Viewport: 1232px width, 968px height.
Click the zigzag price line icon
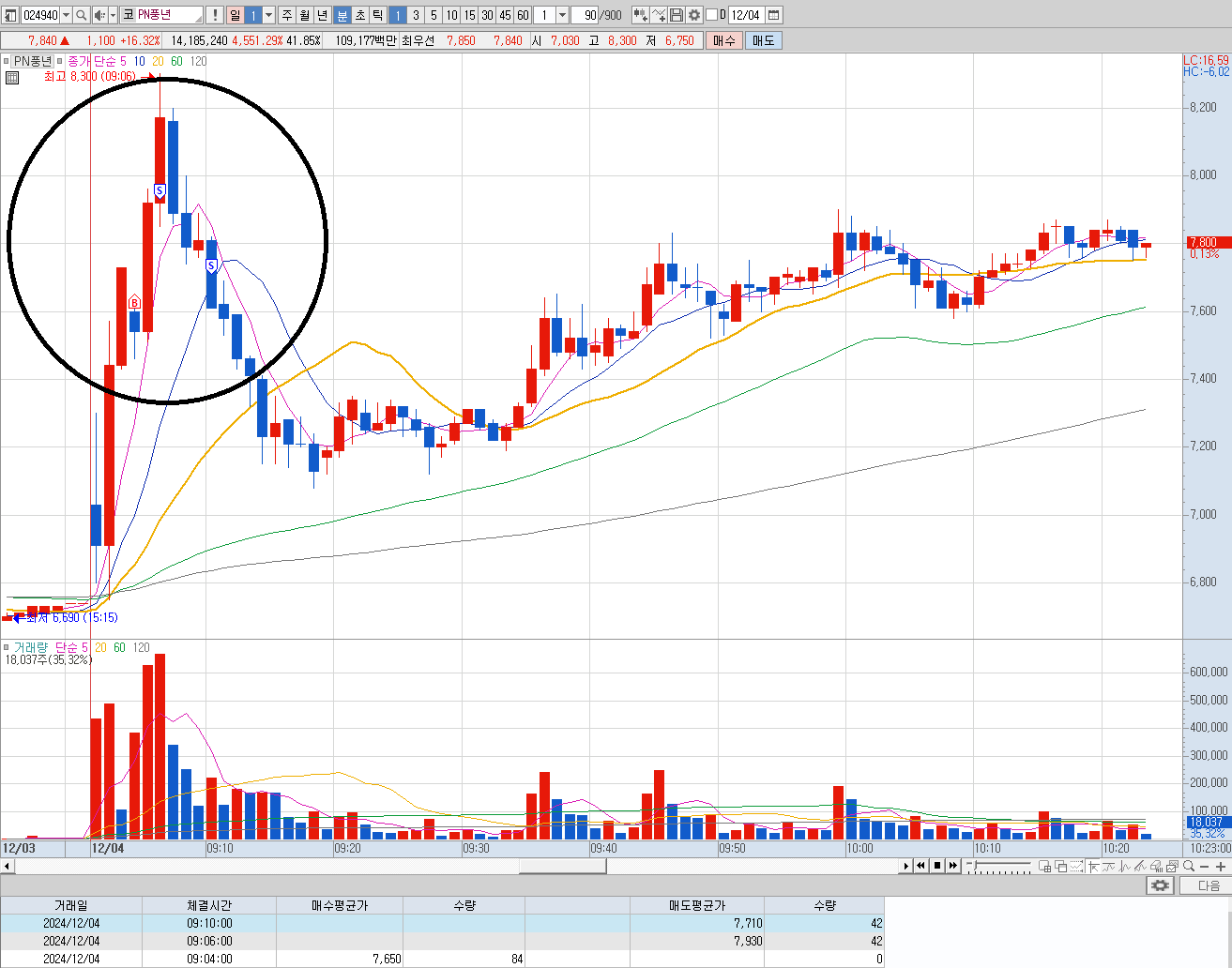(1124, 866)
